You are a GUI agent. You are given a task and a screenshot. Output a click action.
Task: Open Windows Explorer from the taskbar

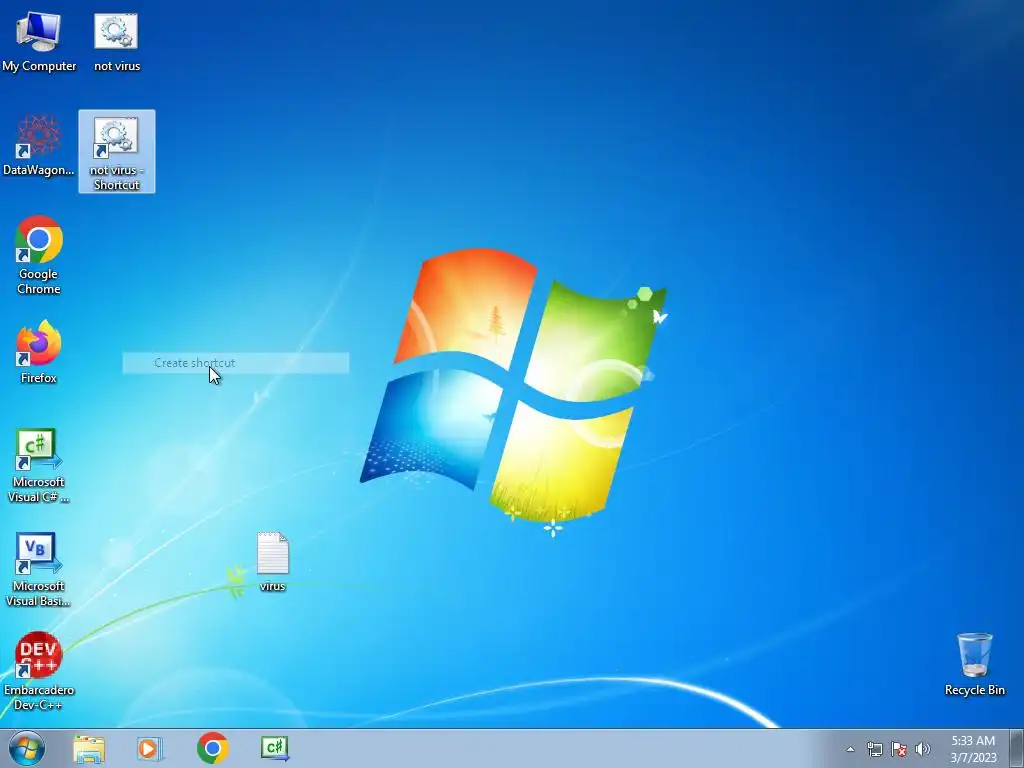[89, 748]
